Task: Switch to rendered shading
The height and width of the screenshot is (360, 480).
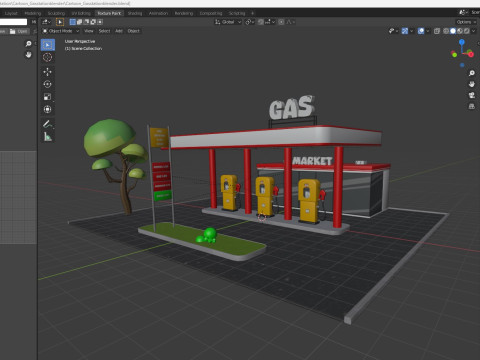Action: (467, 31)
